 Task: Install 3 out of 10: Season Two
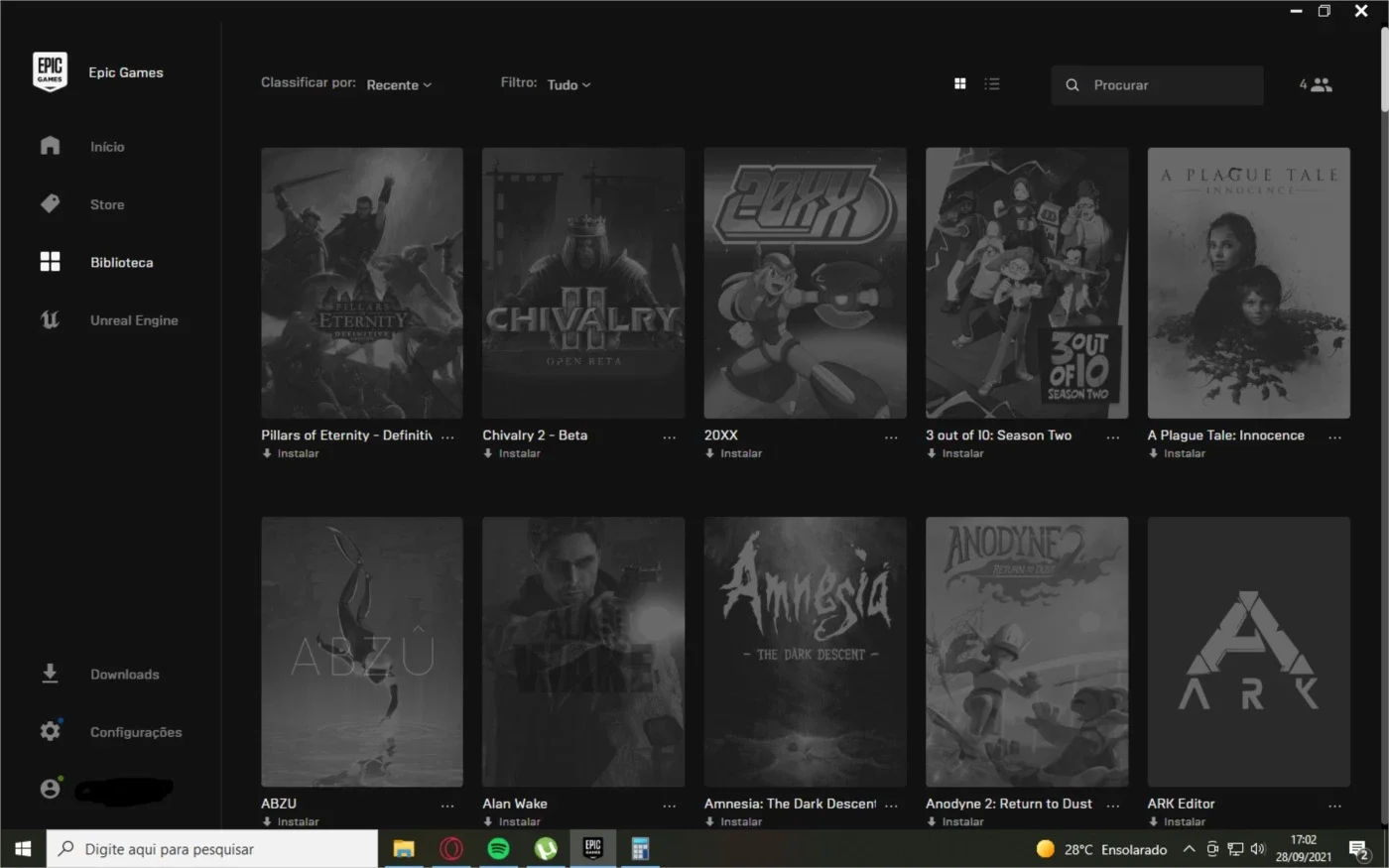click(955, 453)
